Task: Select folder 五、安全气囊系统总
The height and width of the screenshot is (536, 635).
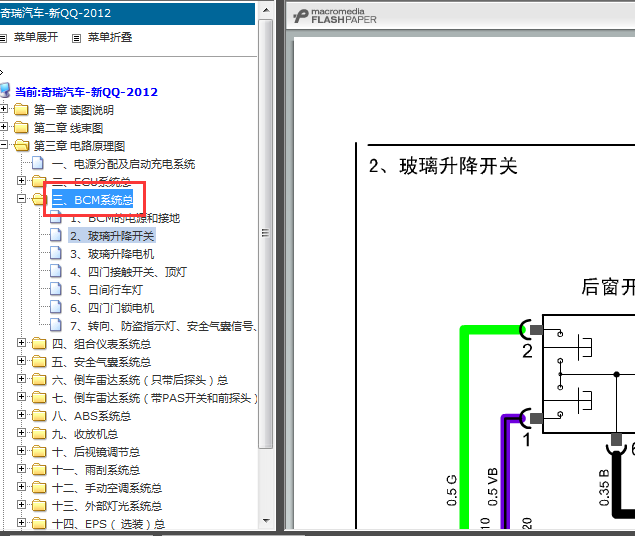Action: tap(101, 362)
